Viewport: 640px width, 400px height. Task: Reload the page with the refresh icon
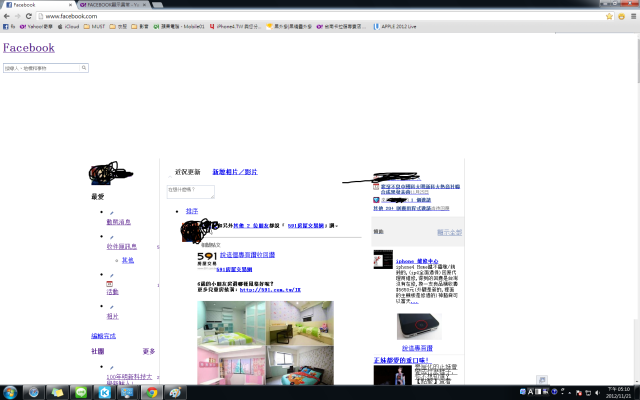pos(29,16)
